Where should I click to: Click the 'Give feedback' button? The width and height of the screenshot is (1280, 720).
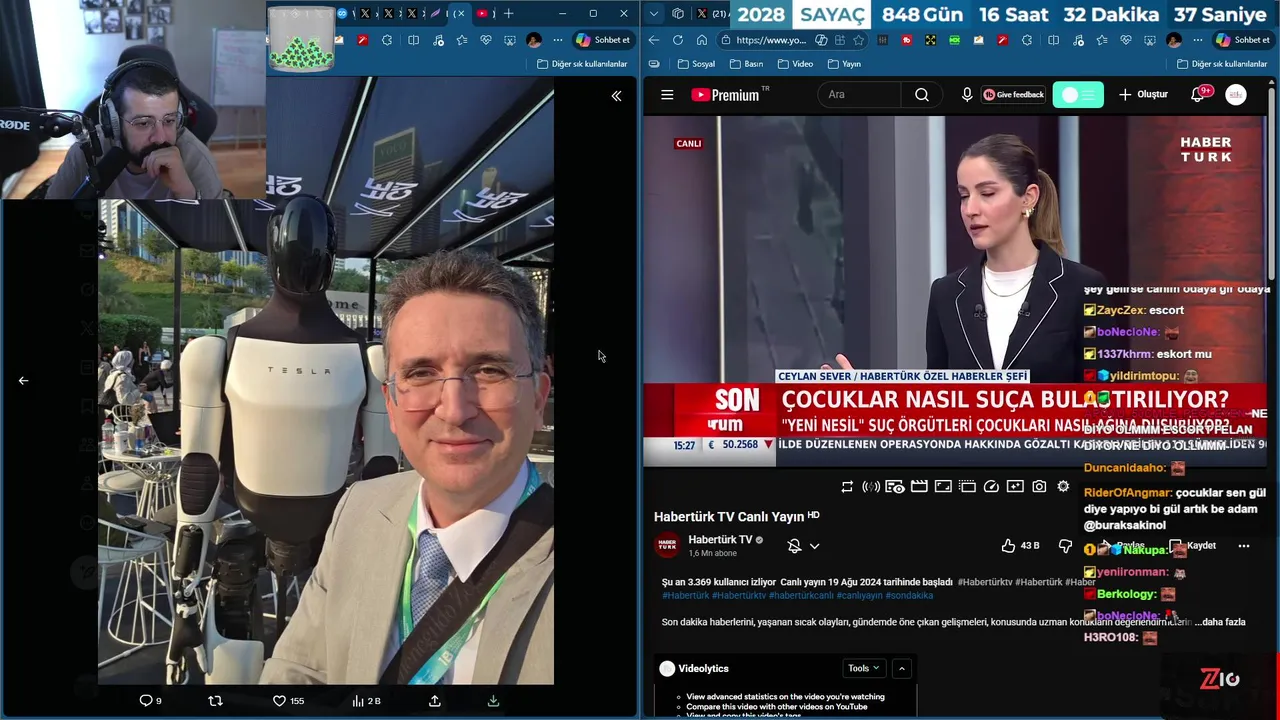coord(1014,95)
